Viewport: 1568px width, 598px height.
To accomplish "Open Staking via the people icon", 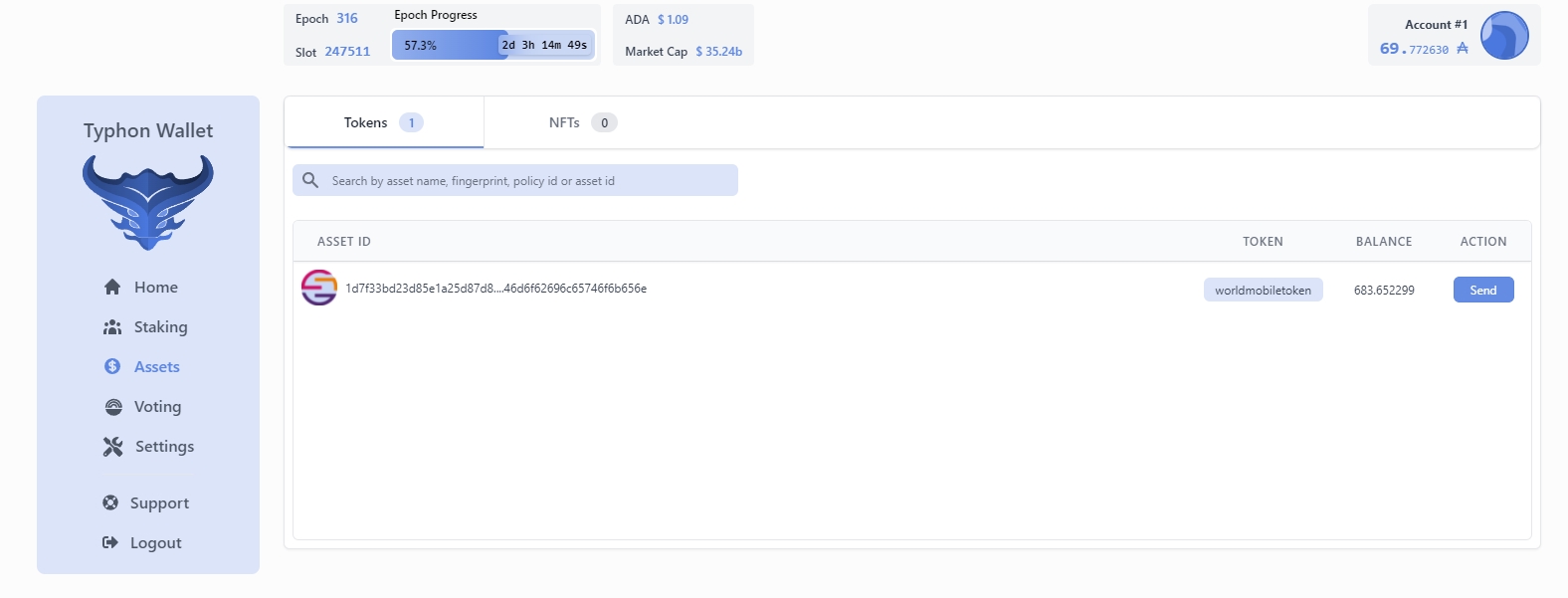I will click(112, 327).
